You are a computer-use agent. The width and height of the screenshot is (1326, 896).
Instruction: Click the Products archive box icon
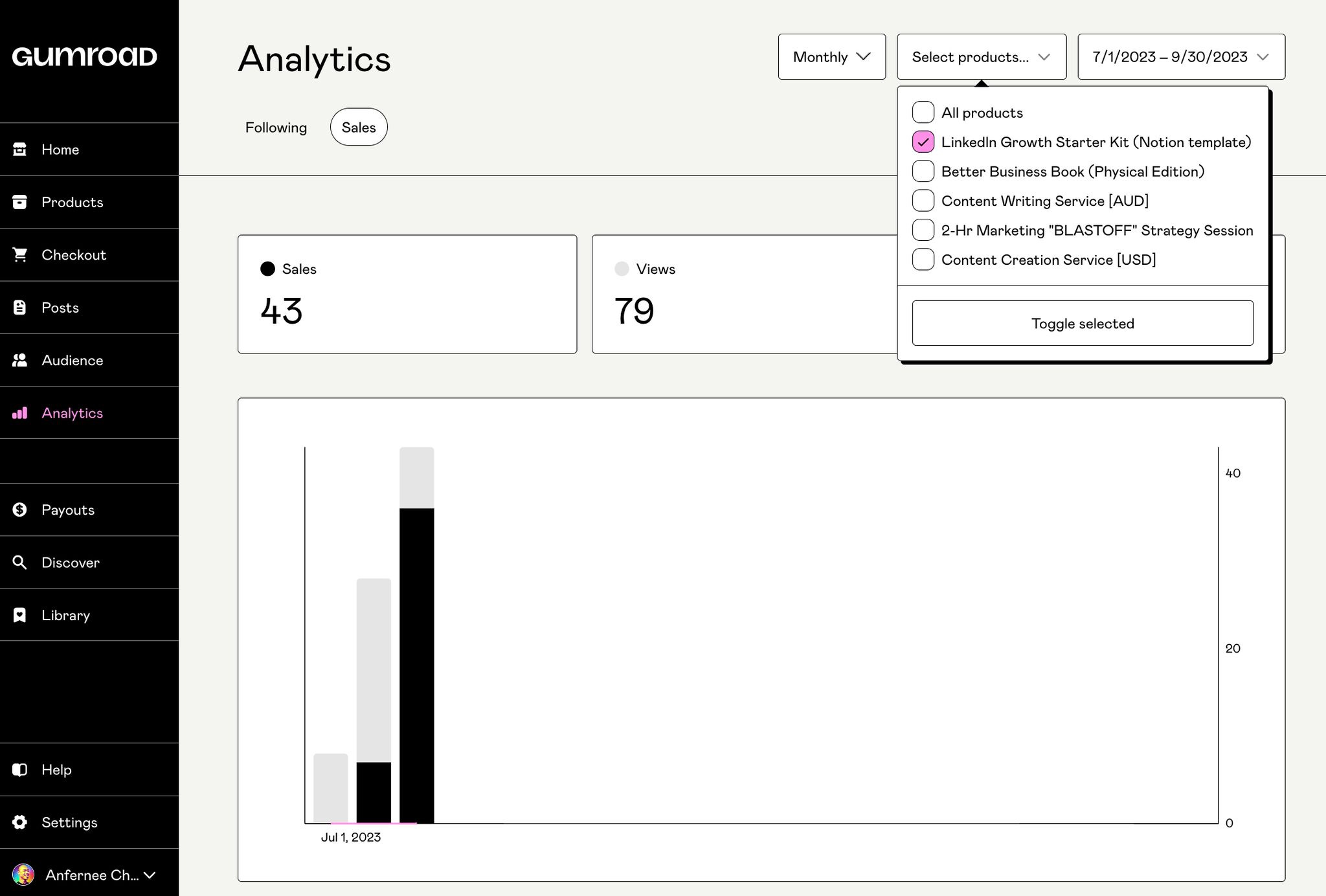tap(20, 202)
